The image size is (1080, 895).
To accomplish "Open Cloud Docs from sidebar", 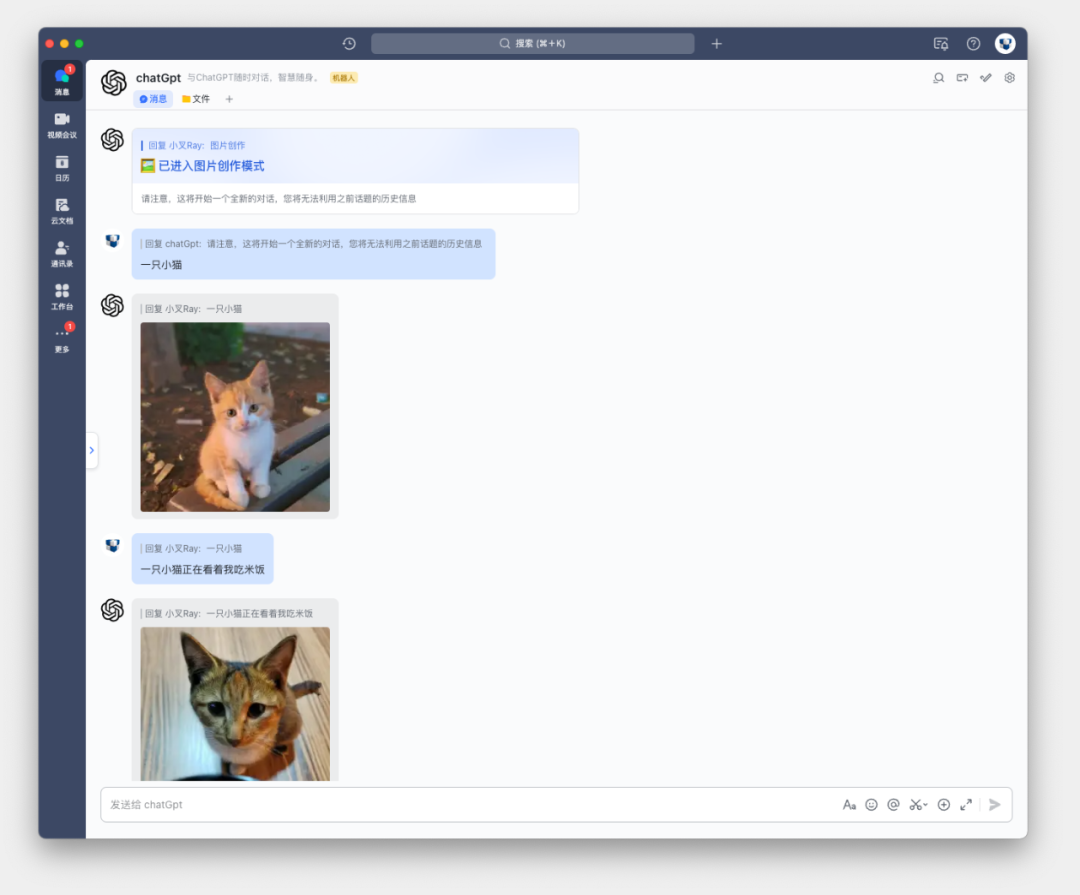I will point(62,211).
